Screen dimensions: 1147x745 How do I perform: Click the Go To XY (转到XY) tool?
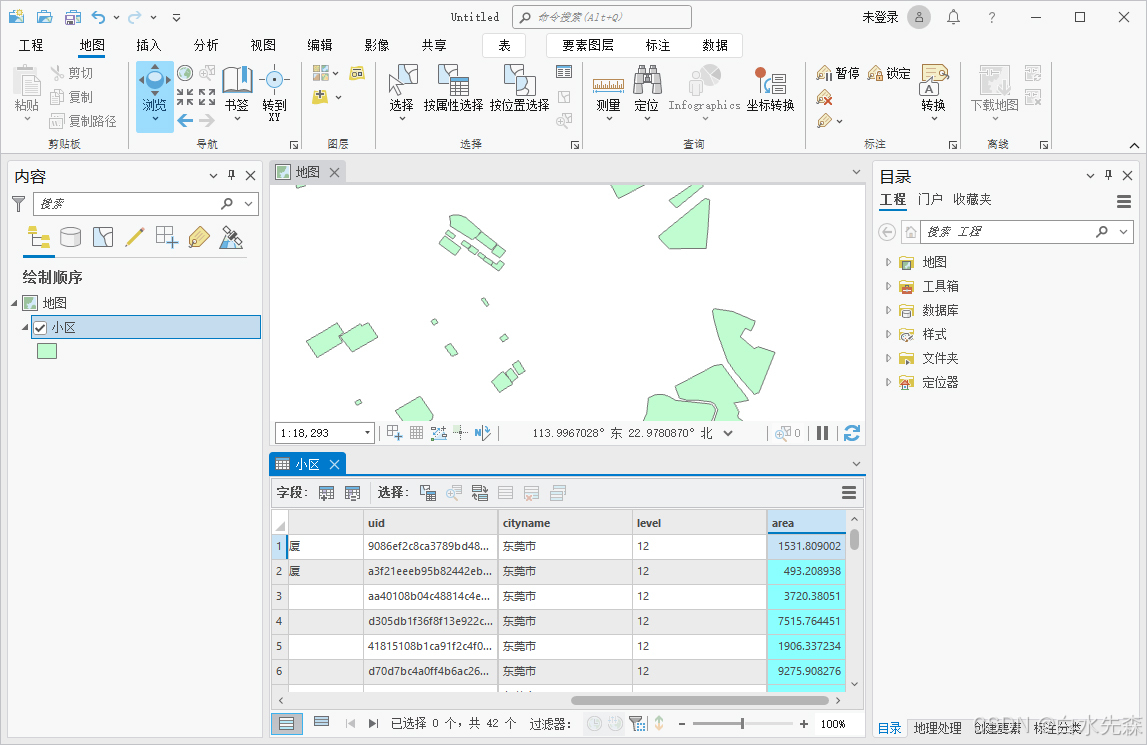pos(274,92)
